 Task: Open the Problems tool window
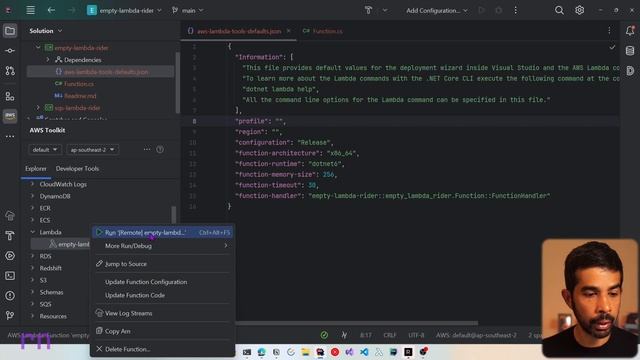(10, 296)
